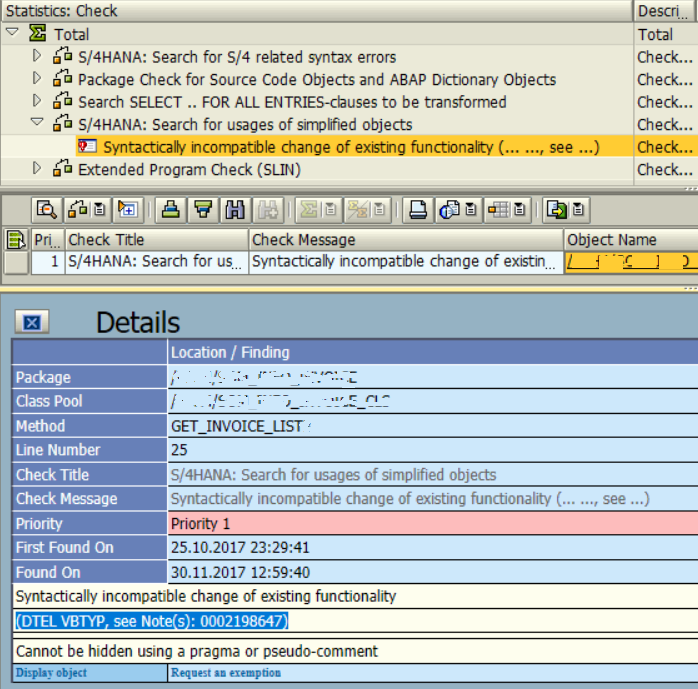Click the Check Message column header
The image size is (698, 689).
click(406, 240)
